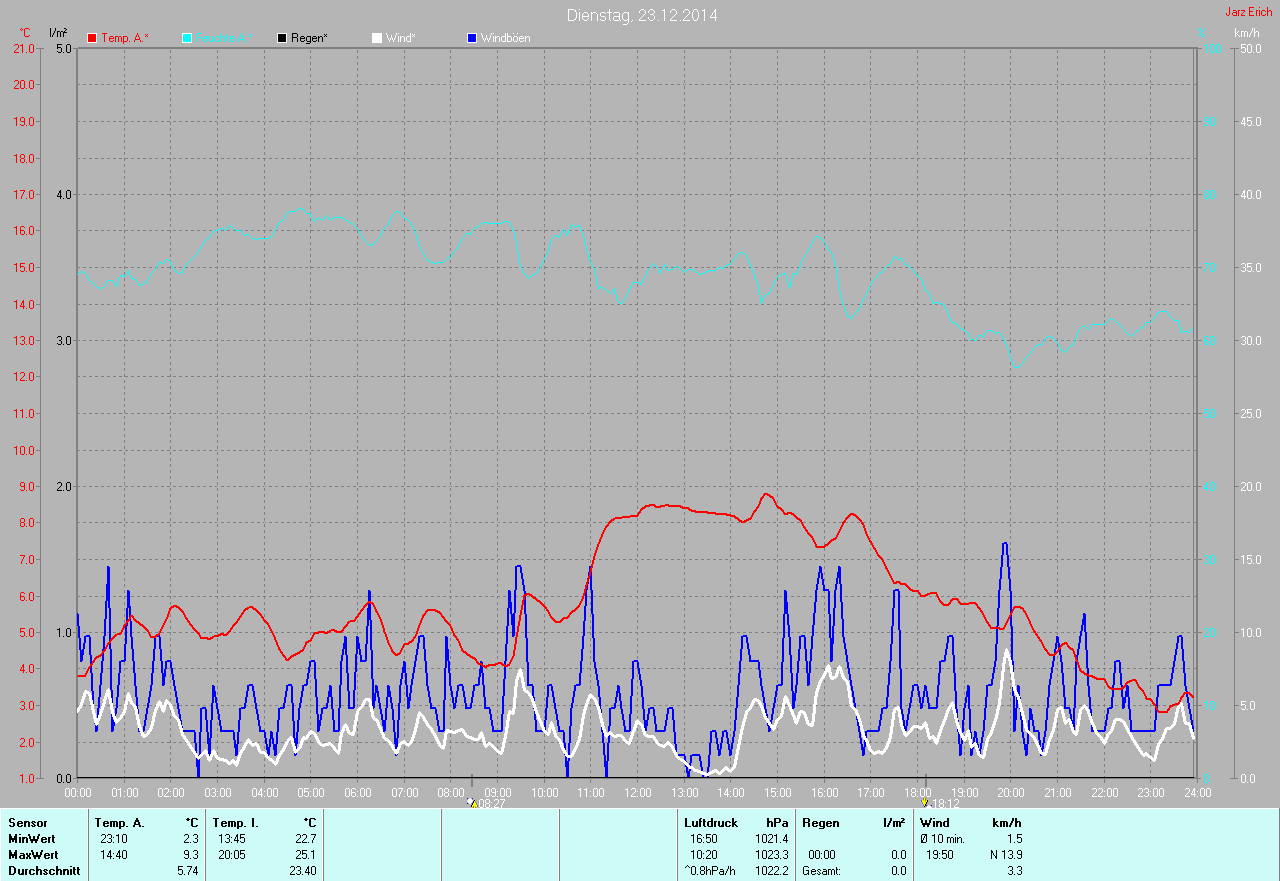Click the time 23:10 in the table

pos(114,838)
